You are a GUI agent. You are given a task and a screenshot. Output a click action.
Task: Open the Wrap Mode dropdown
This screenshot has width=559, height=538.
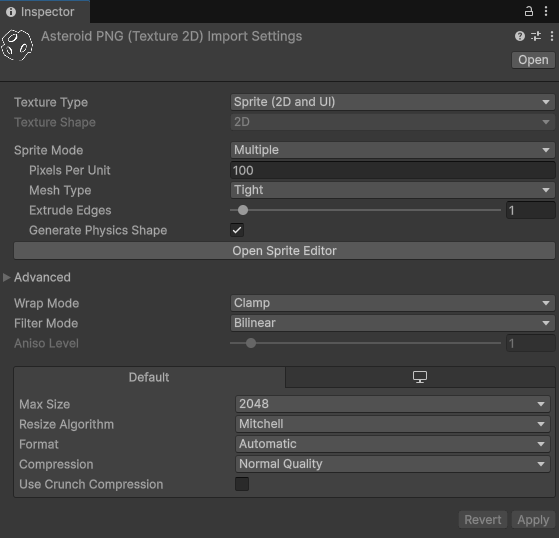[393, 303]
